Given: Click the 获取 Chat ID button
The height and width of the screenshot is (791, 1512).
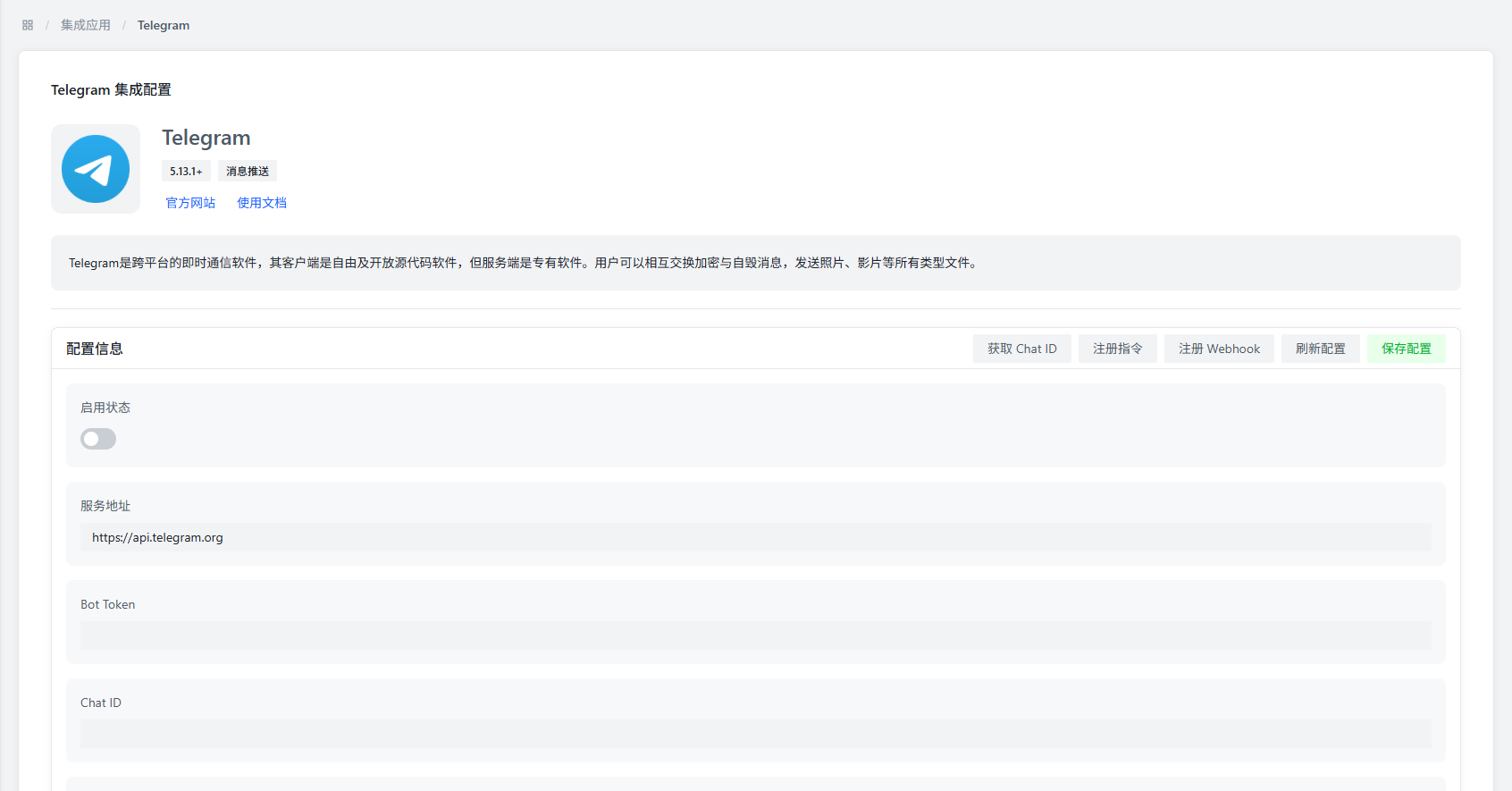Looking at the screenshot, I should (x=1021, y=349).
